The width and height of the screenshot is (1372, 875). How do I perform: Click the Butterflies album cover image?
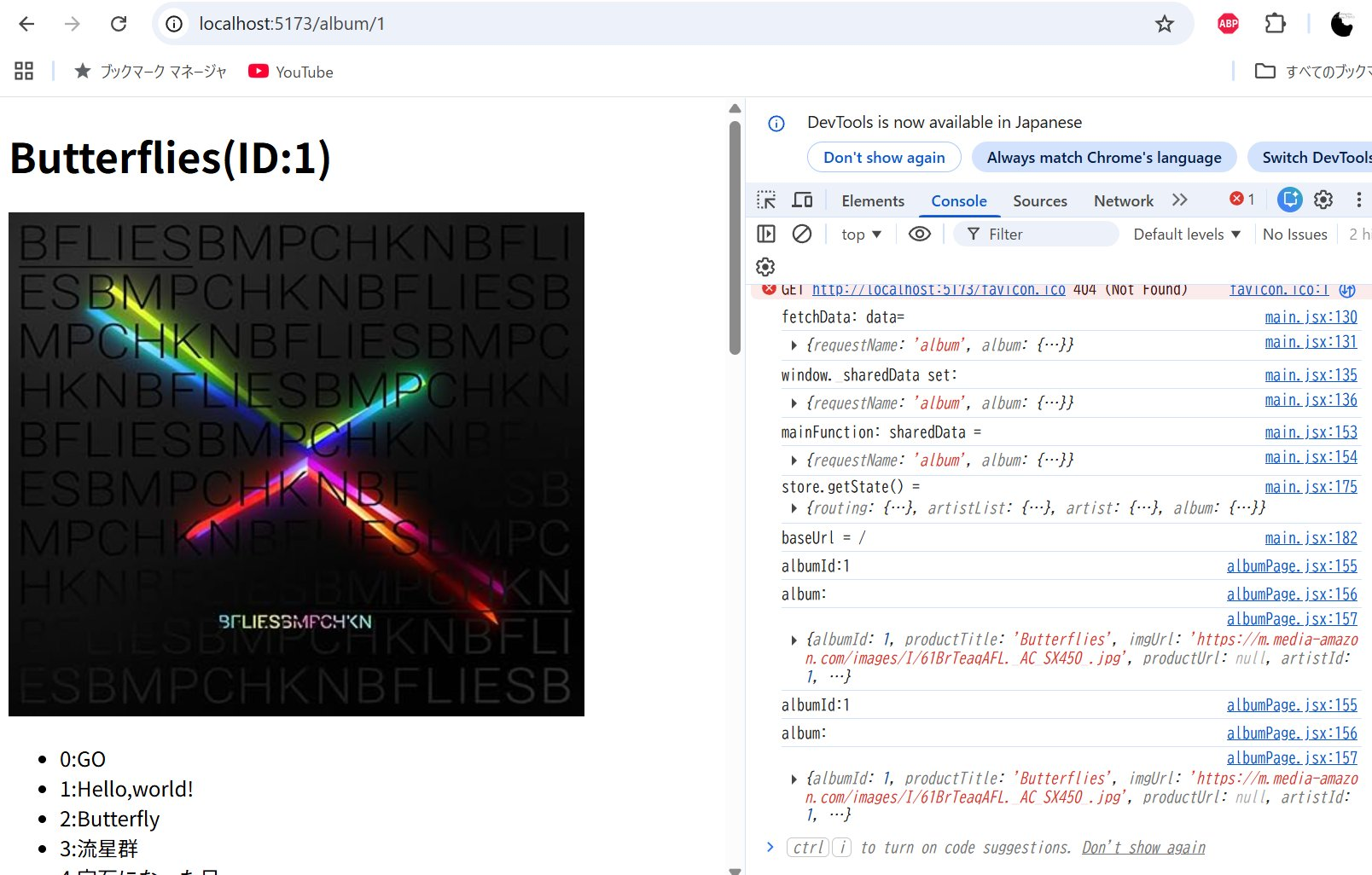296,464
